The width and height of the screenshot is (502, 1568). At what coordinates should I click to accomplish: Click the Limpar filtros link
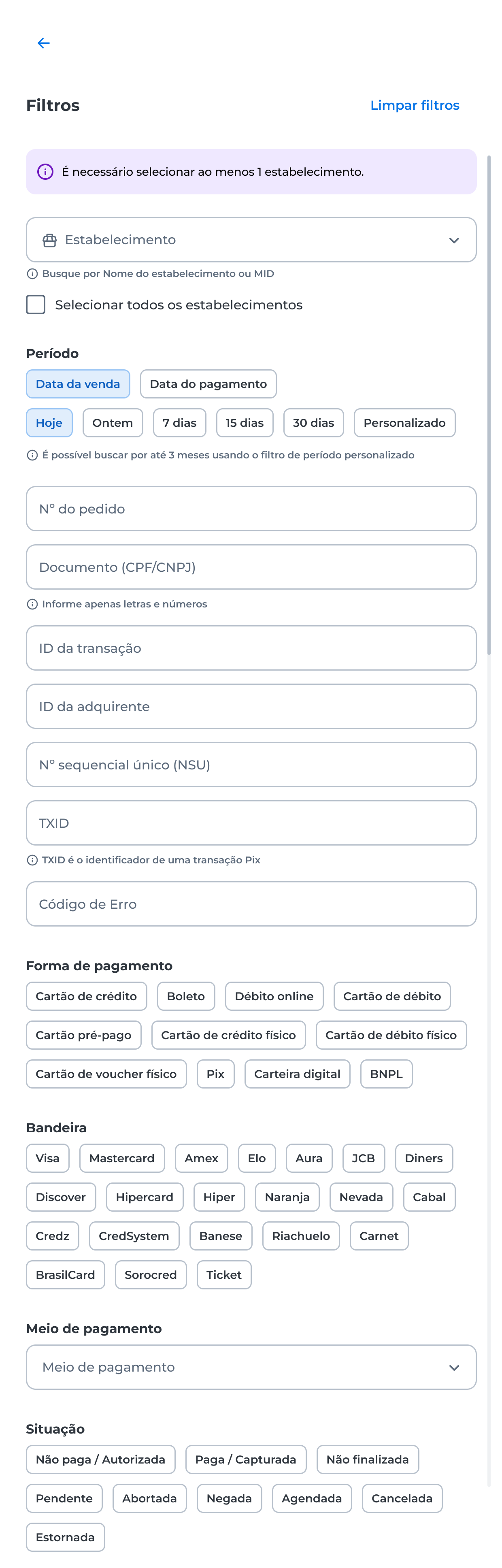point(415,105)
